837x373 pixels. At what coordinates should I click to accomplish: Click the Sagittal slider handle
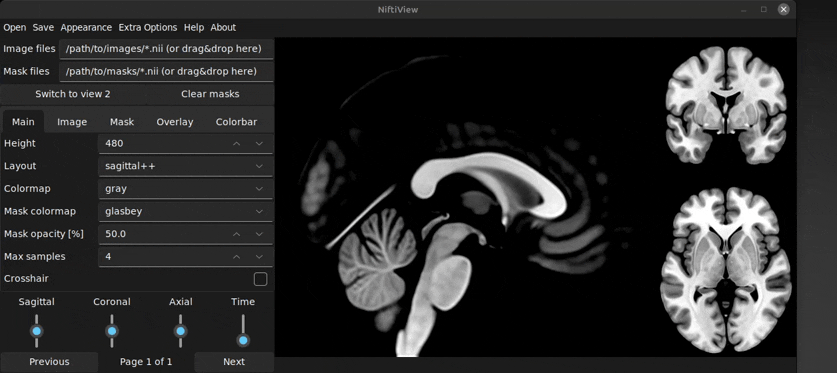click(36, 331)
